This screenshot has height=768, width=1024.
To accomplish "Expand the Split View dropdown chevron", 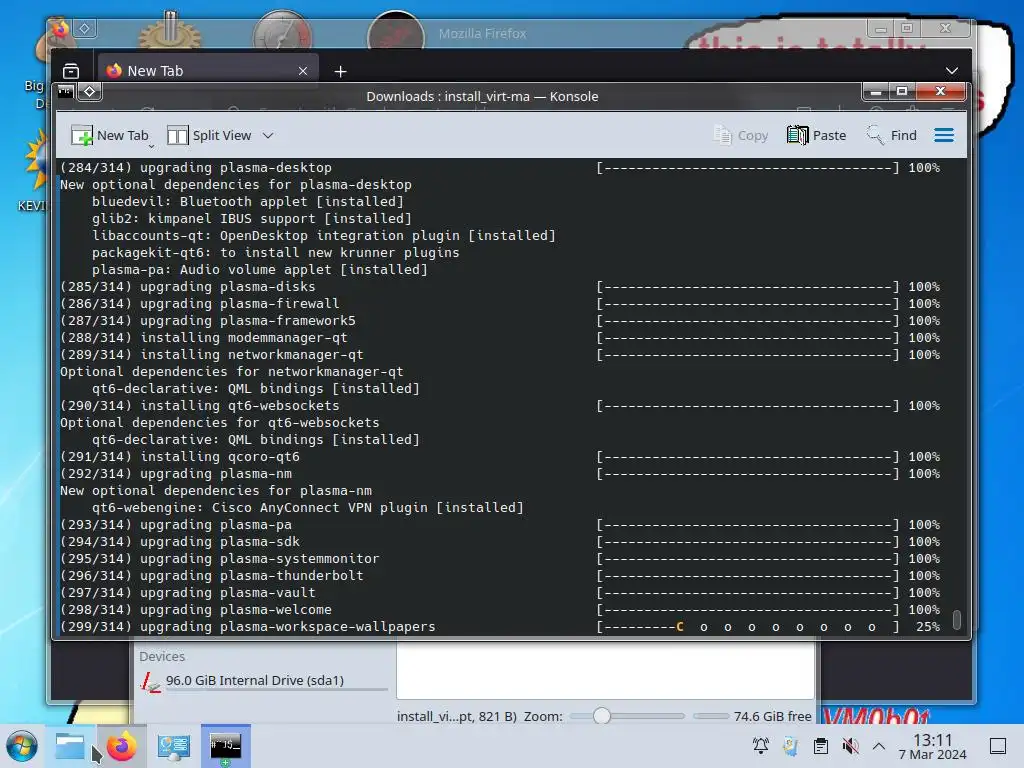I will tap(268, 135).
